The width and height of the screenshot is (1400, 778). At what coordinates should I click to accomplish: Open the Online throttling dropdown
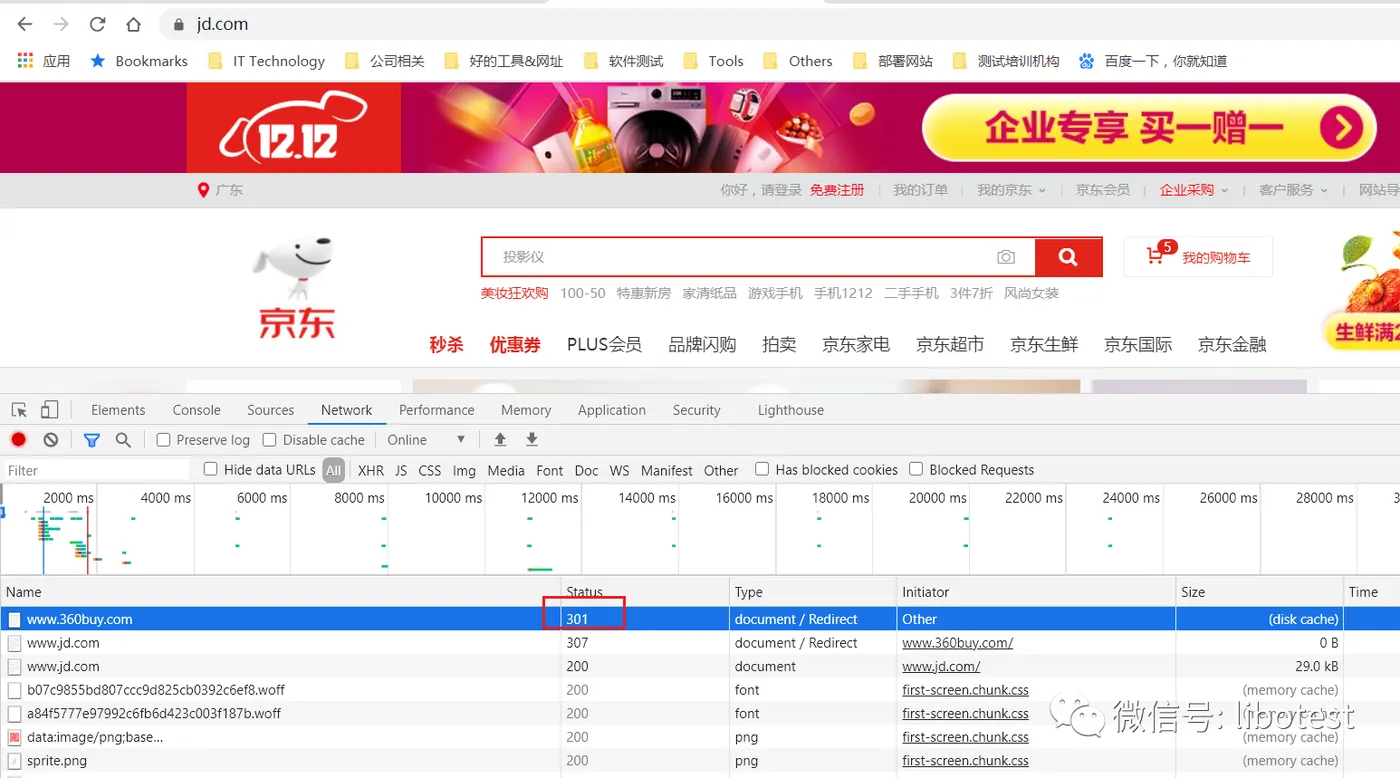tap(427, 439)
